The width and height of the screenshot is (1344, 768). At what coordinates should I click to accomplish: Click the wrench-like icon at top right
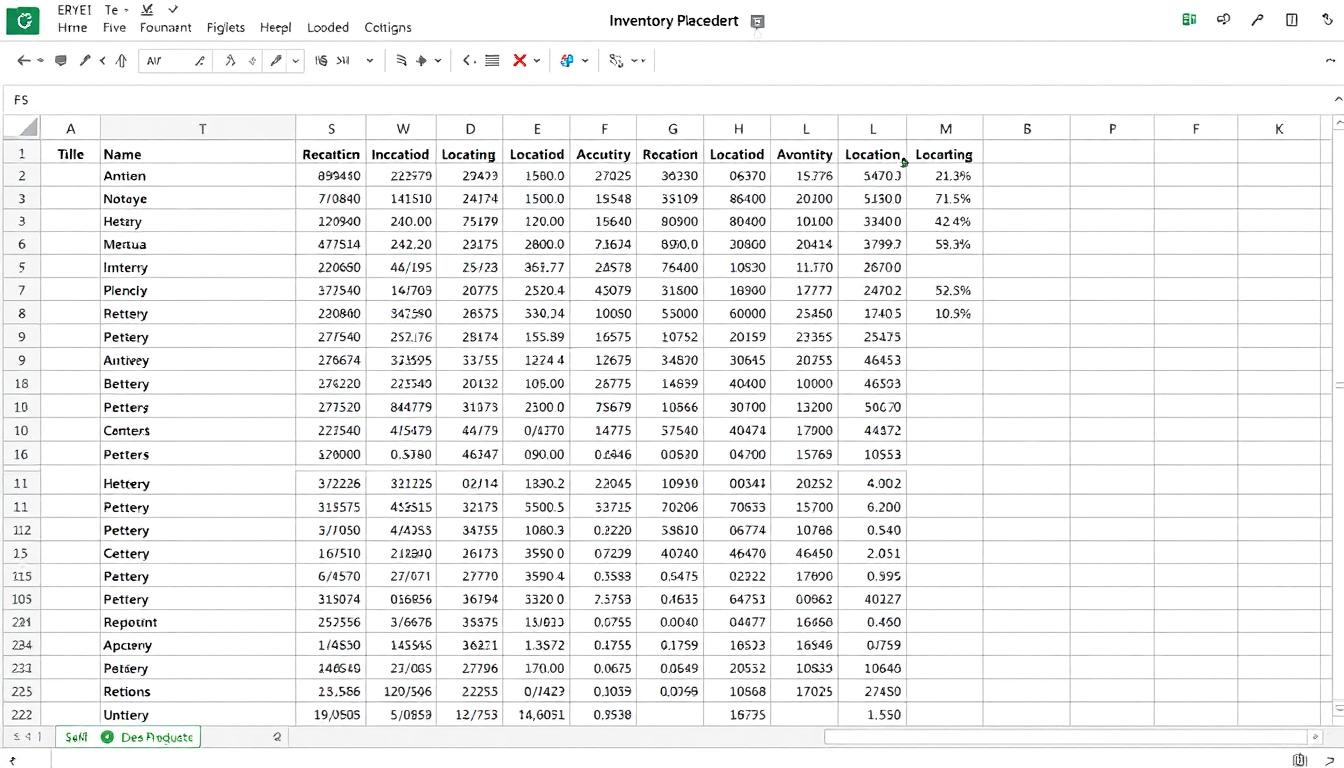[1258, 19]
